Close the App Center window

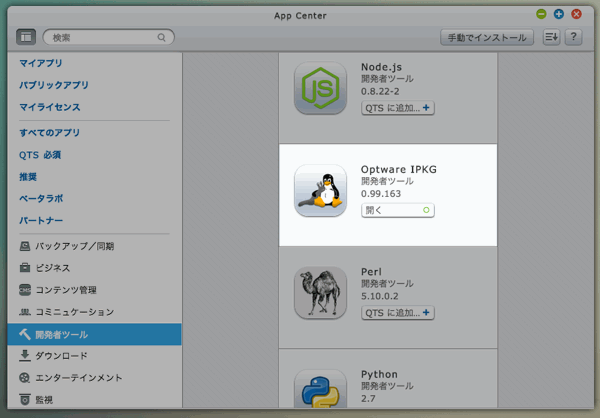coord(576,14)
